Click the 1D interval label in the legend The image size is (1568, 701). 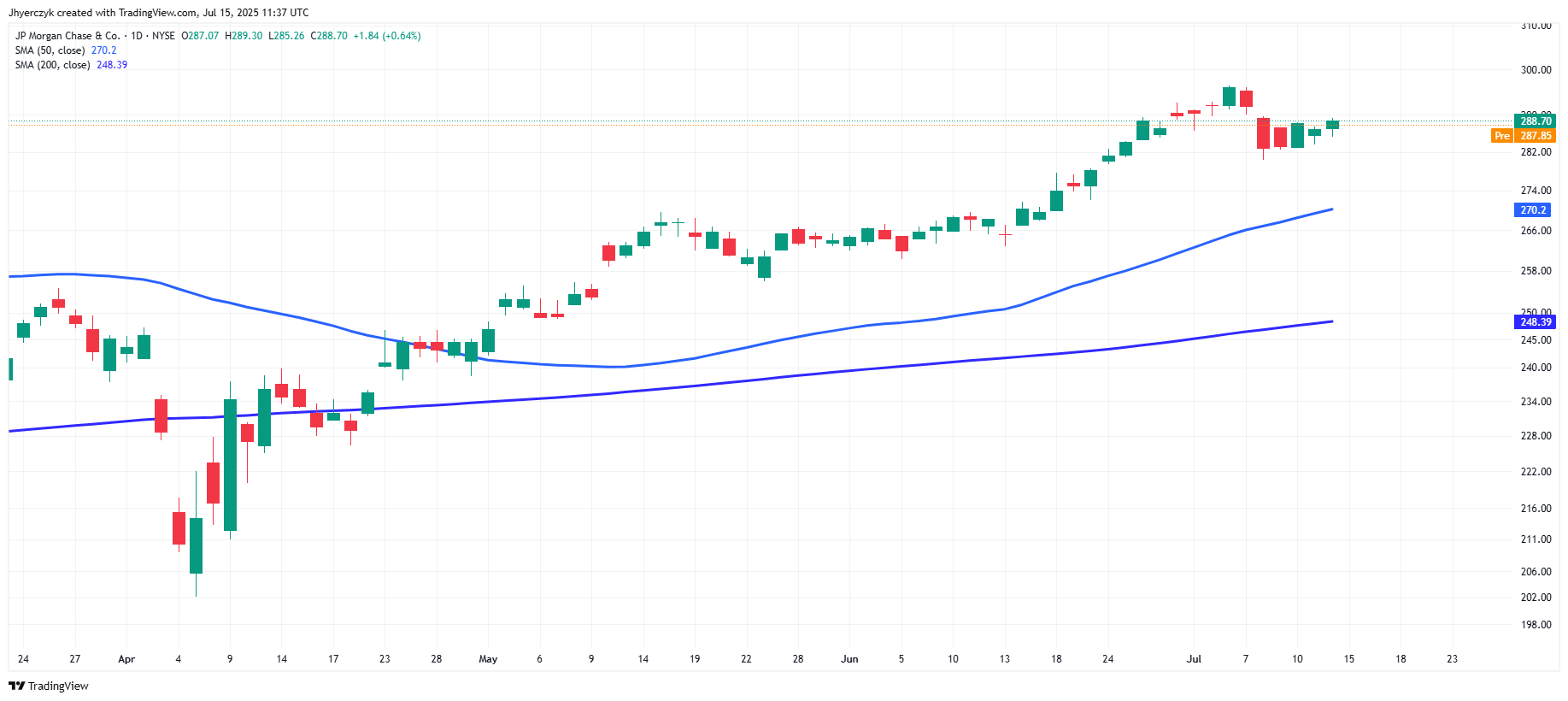tap(137, 36)
